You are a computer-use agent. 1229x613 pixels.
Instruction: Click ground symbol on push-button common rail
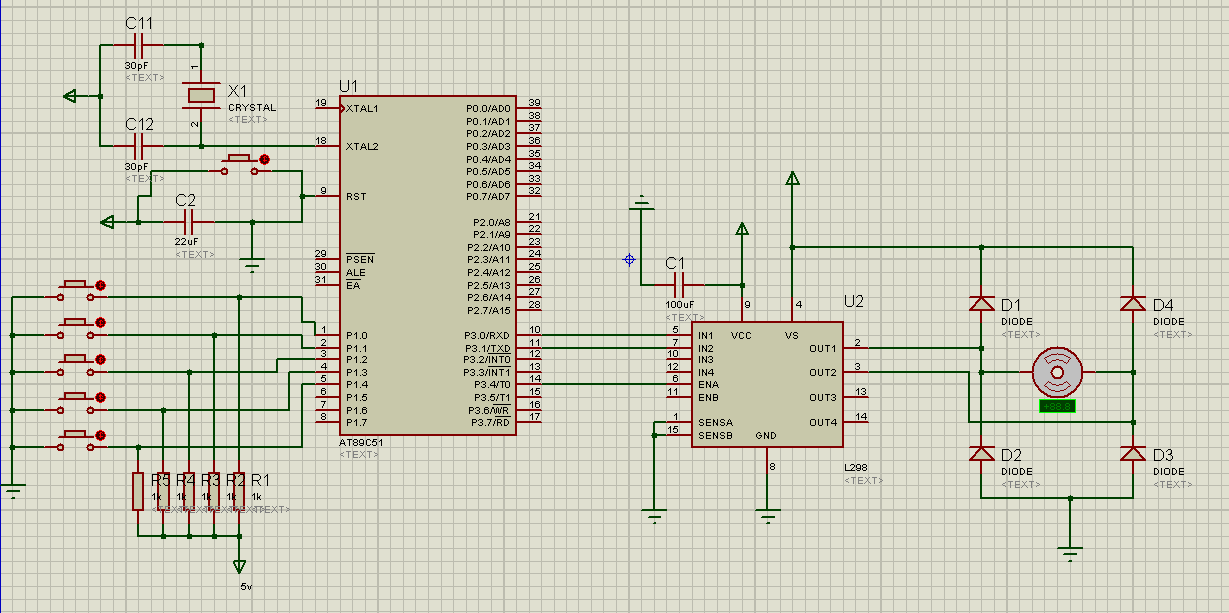[12, 491]
